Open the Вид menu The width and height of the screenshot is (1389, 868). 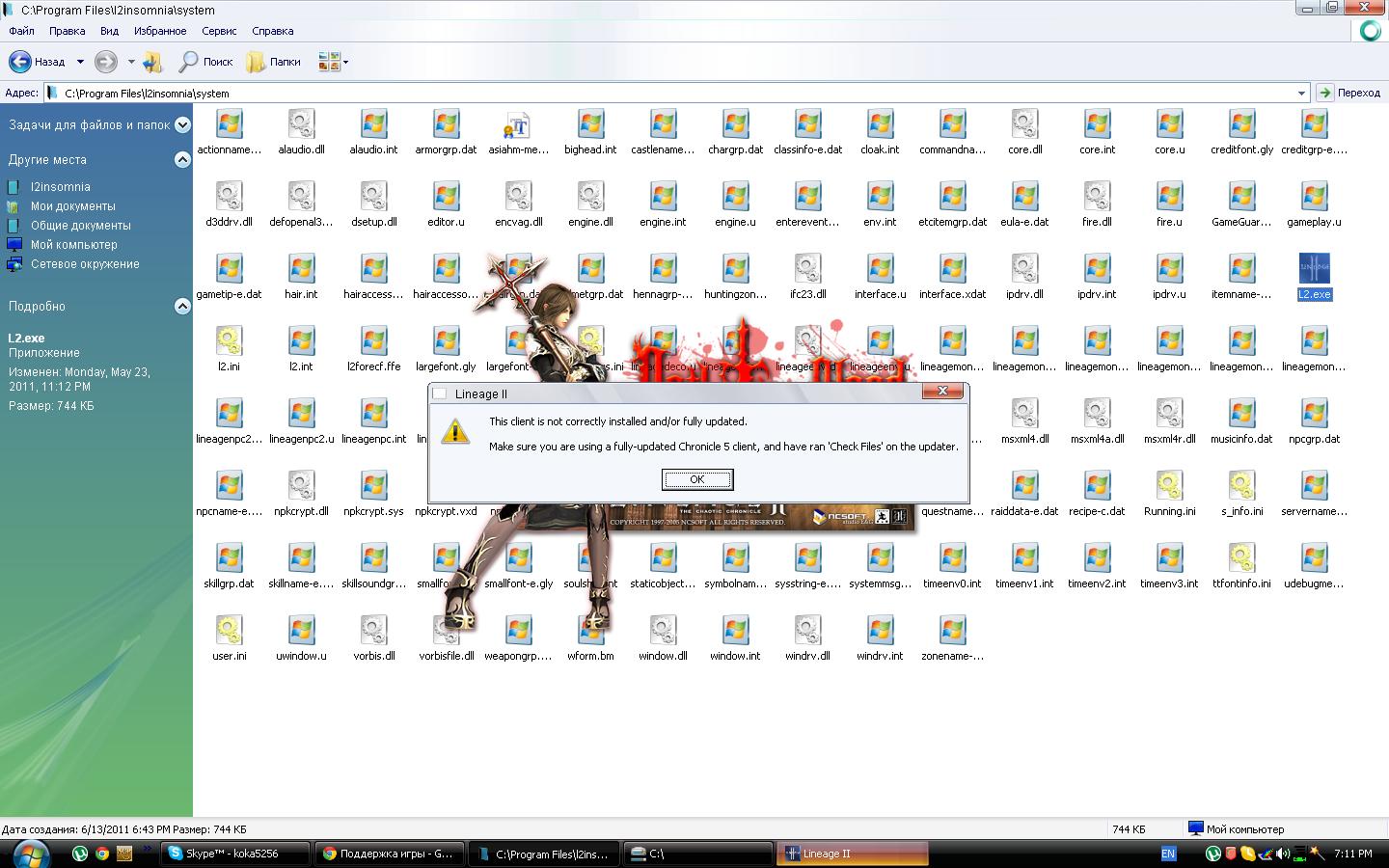[x=110, y=31]
